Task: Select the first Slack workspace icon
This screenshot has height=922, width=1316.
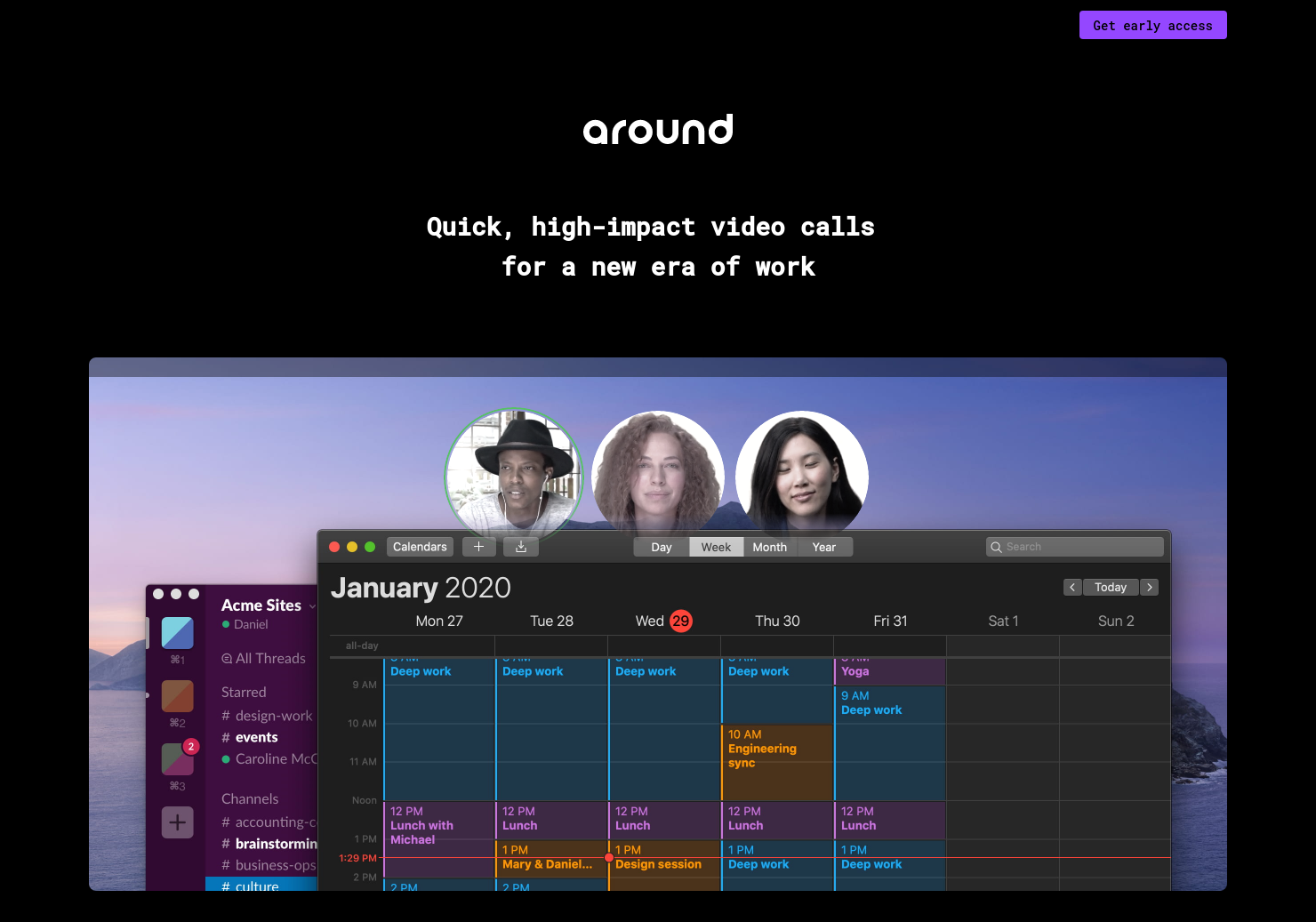Action: click(178, 633)
